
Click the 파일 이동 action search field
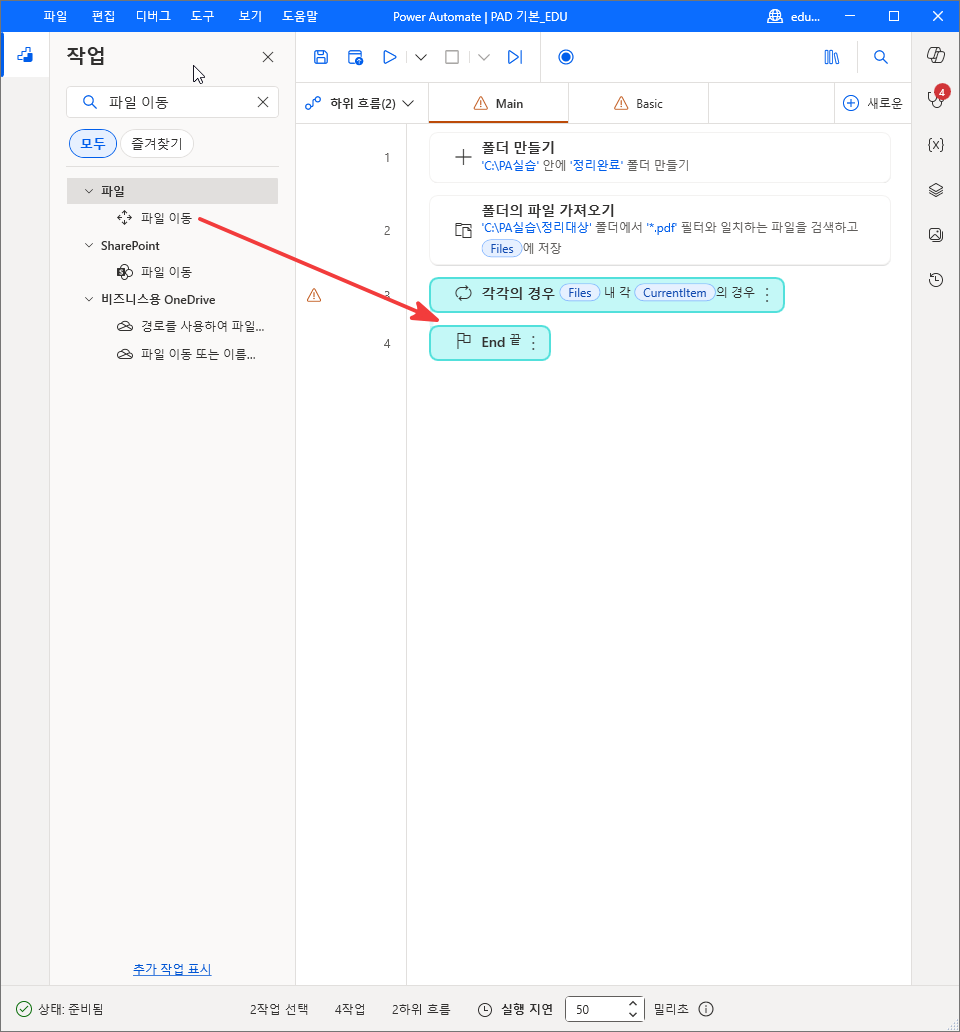pyautogui.click(x=172, y=102)
